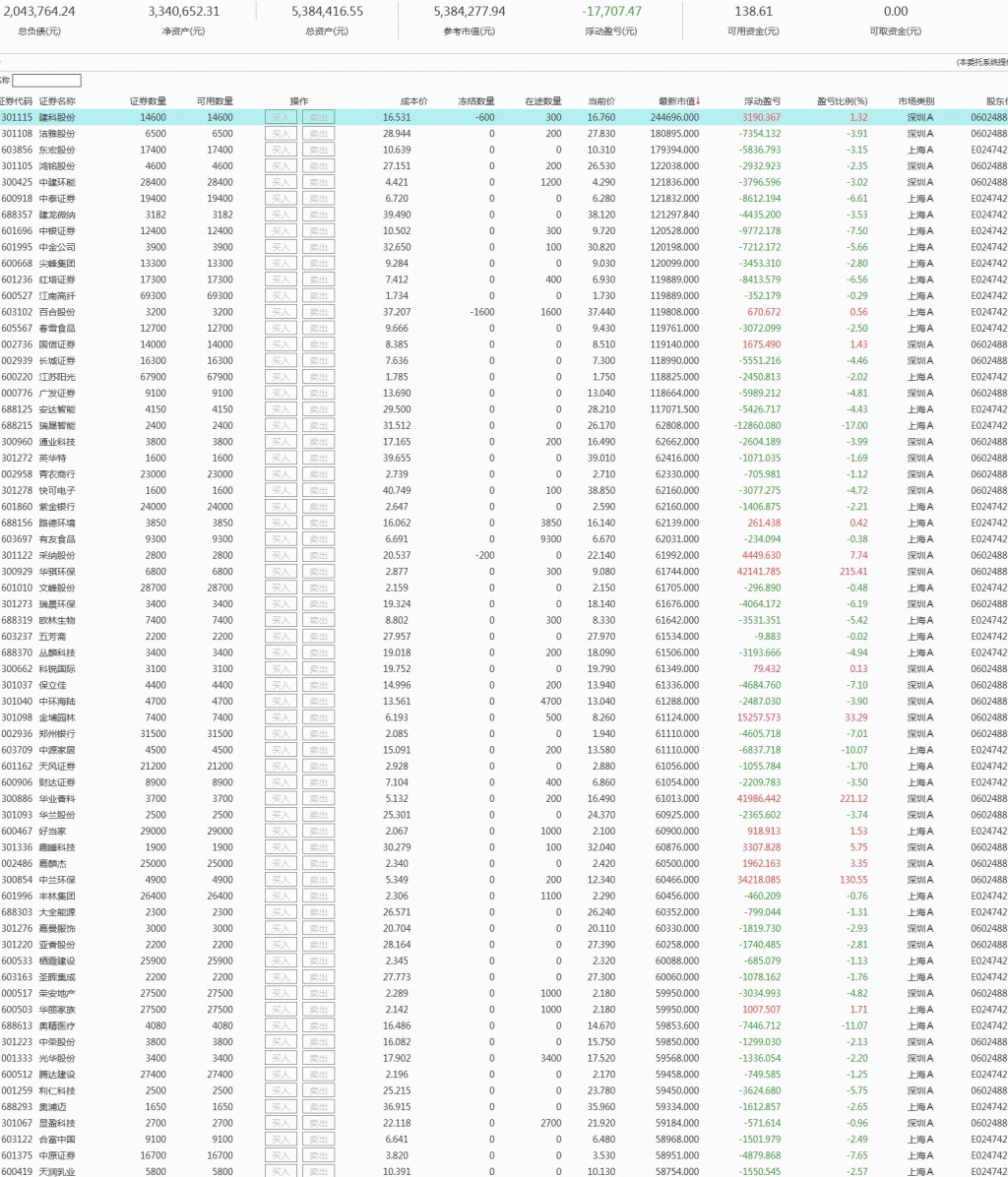Screen dimensions: 1008x1177
Task: Click 买入 button for 江南高纤 600527
Action: click(x=281, y=296)
